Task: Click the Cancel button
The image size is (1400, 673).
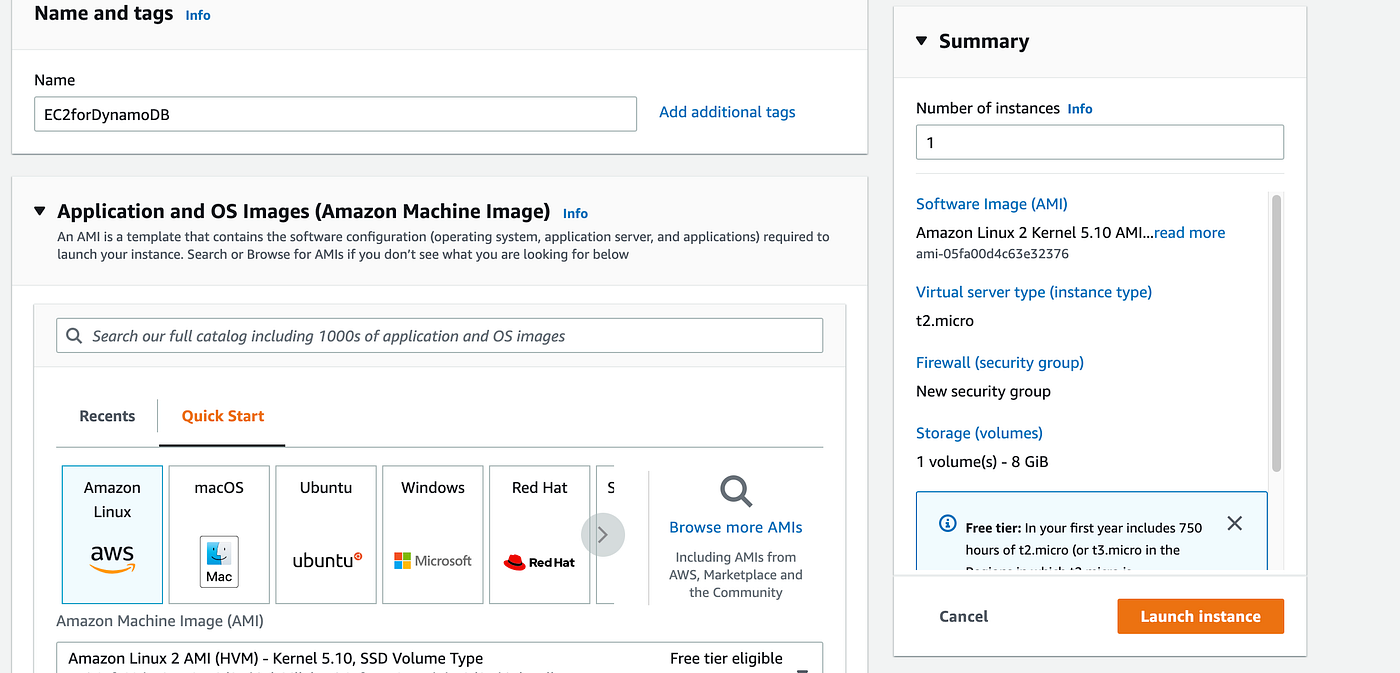Action: tap(964, 616)
